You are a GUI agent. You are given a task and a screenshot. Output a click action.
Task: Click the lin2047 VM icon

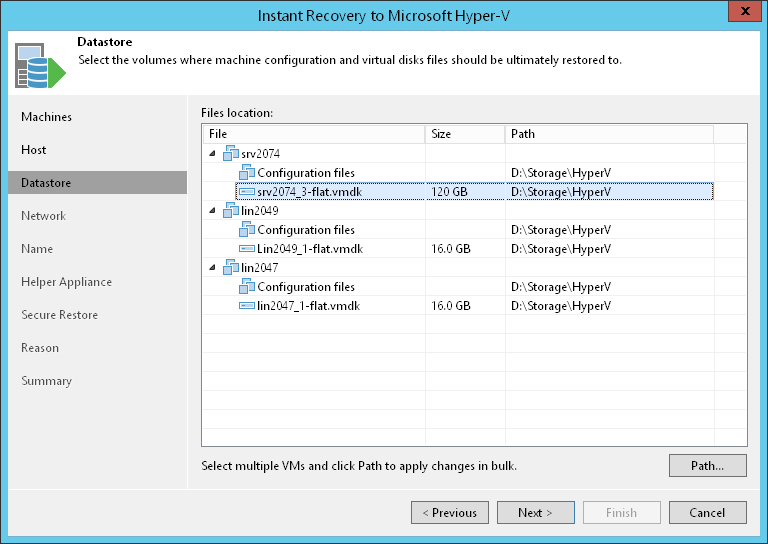coord(232,268)
